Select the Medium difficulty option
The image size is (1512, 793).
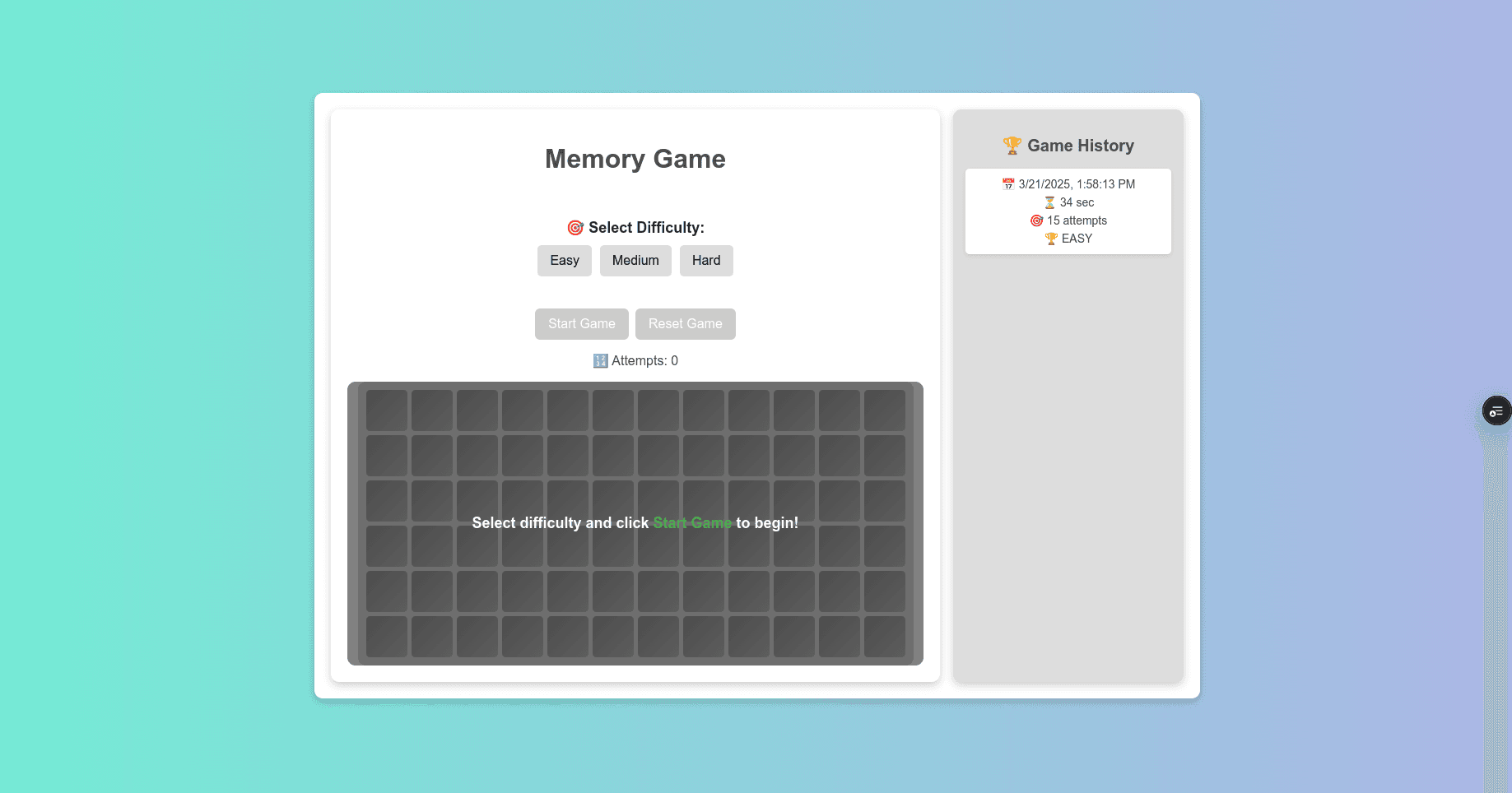click(635, 261)
